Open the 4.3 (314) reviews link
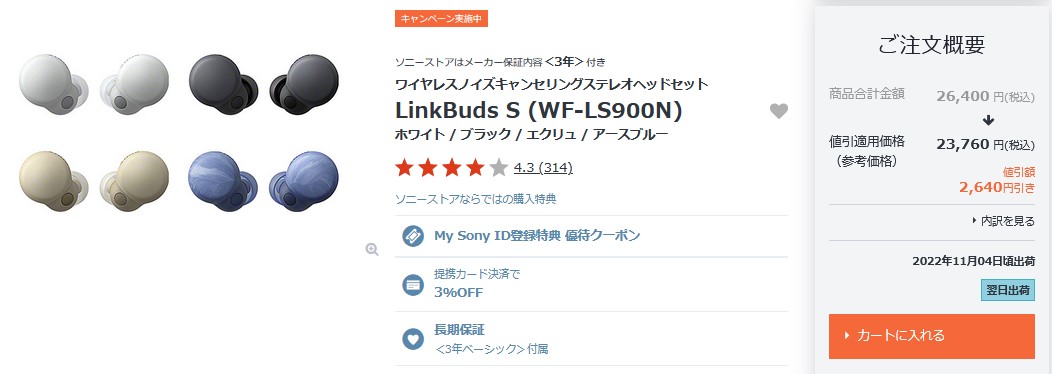 543,167
